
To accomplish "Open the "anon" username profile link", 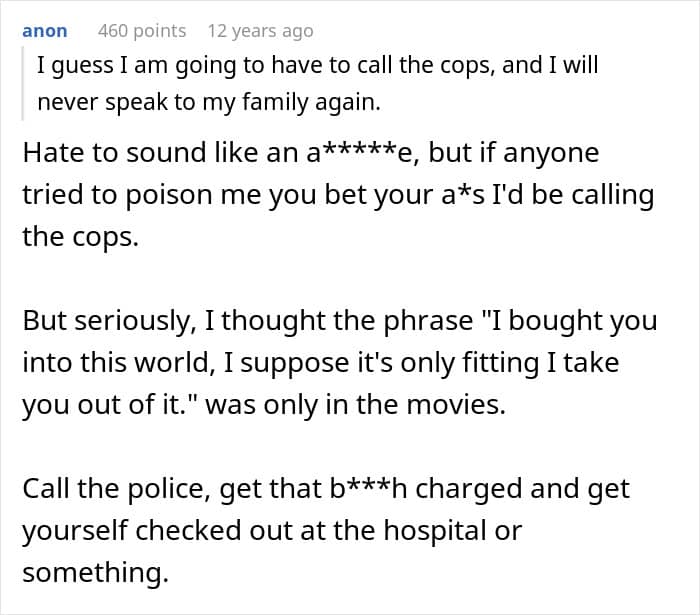I will click(x=45, y=31).
